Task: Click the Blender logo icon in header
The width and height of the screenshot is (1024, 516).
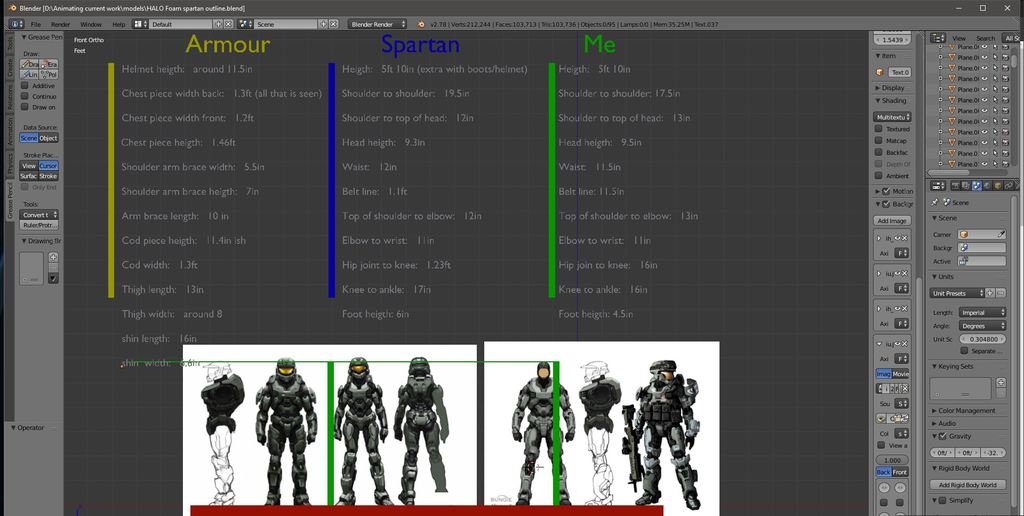Action: pos(421,24)
